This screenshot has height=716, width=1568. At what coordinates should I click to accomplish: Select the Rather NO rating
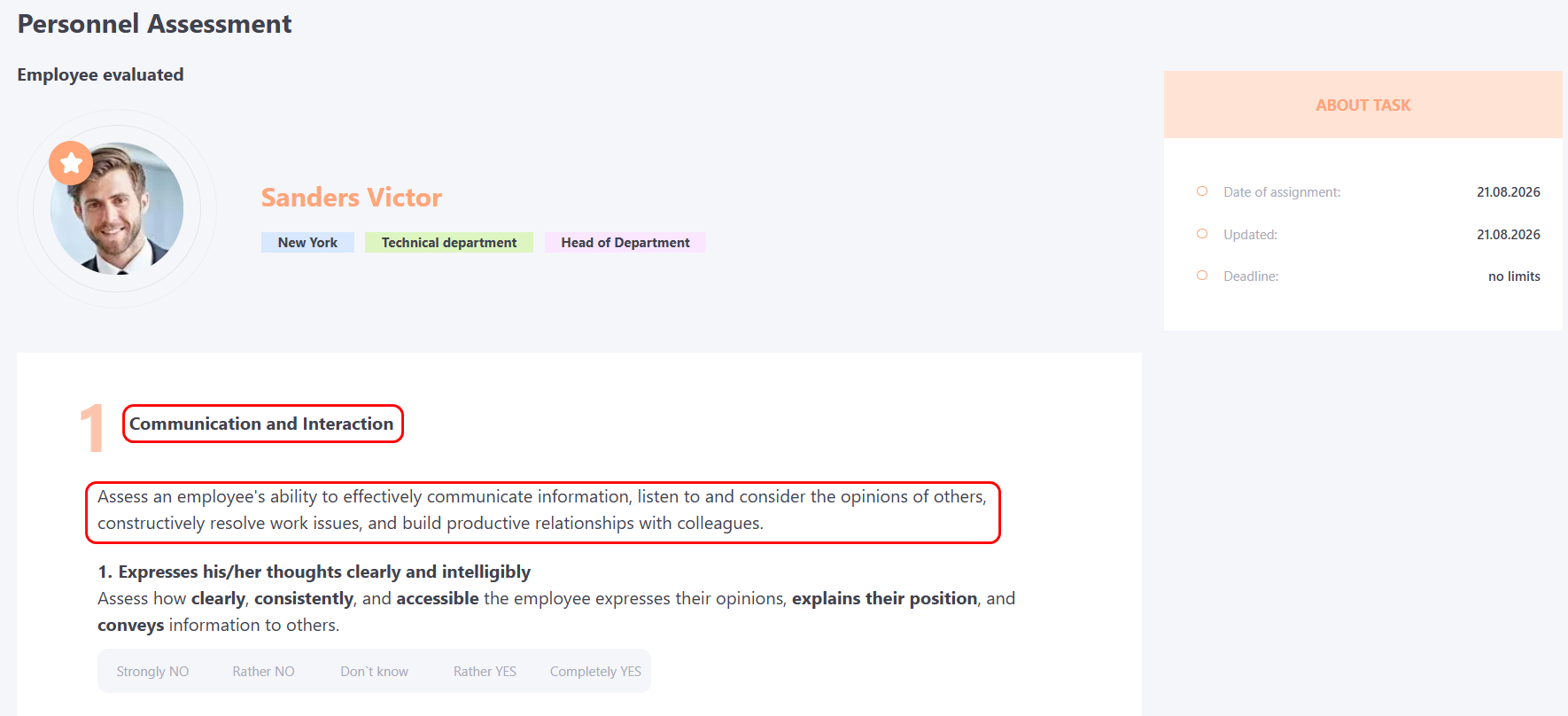tap(263, 672)
